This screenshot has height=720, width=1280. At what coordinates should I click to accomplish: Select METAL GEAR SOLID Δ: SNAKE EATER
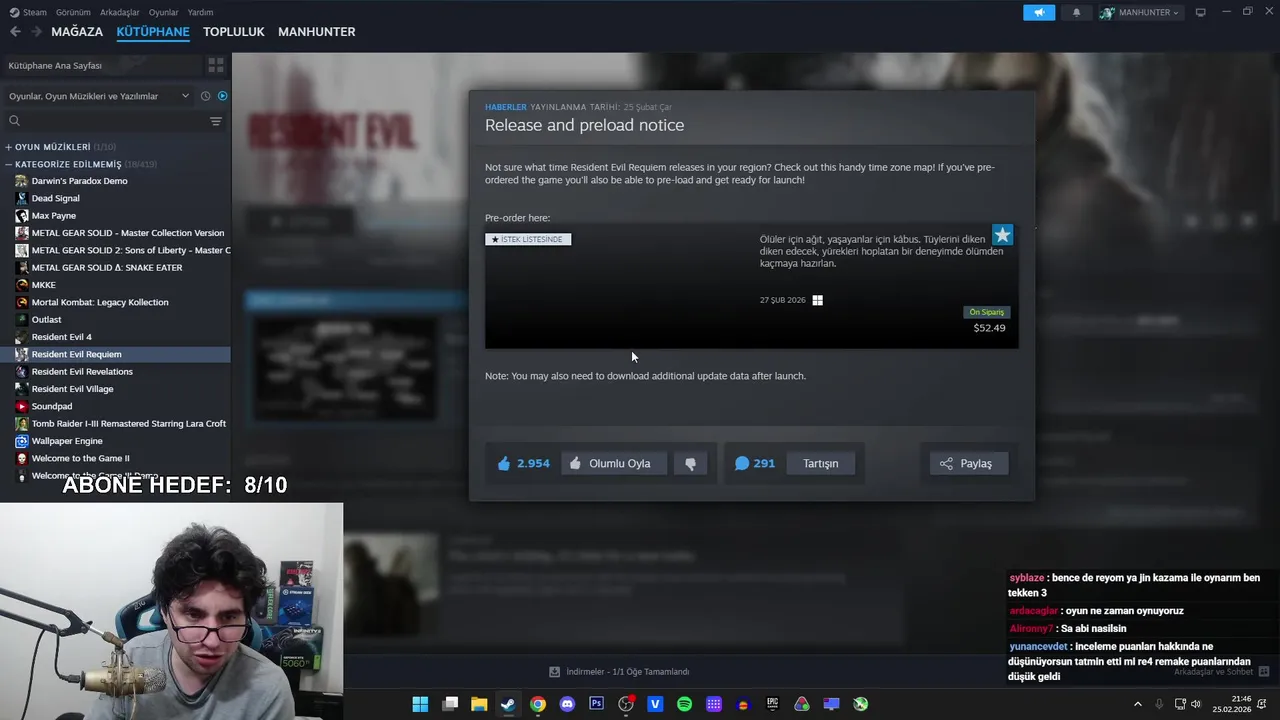(107, 268)
